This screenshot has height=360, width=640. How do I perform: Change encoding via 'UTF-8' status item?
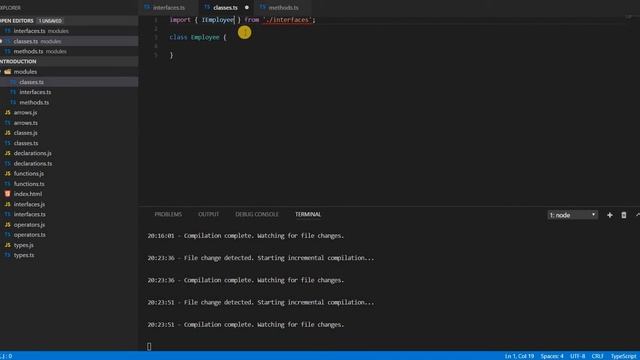578,356
